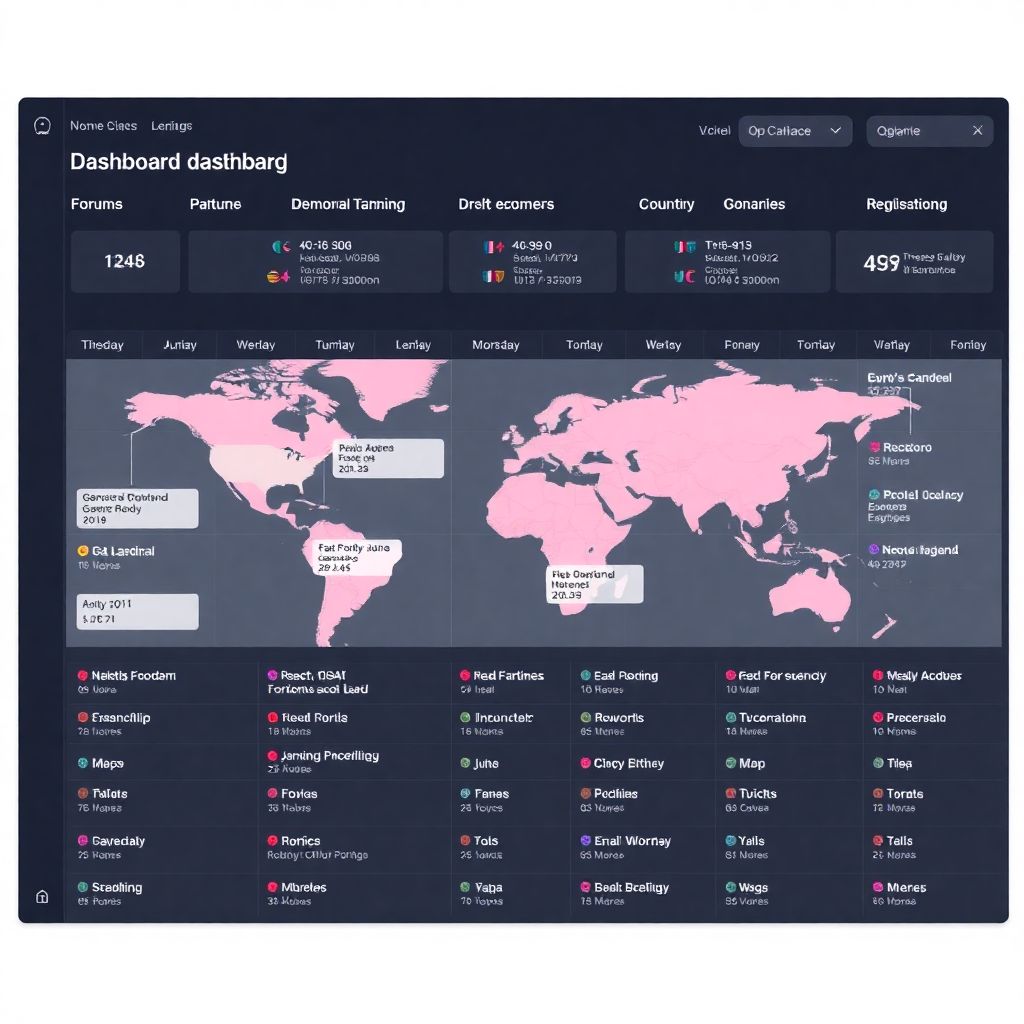Click the purple dot next to Enail Worney
This screenshot has height=1024, width=1024.
pyautogui.click(x=586, y=841)
